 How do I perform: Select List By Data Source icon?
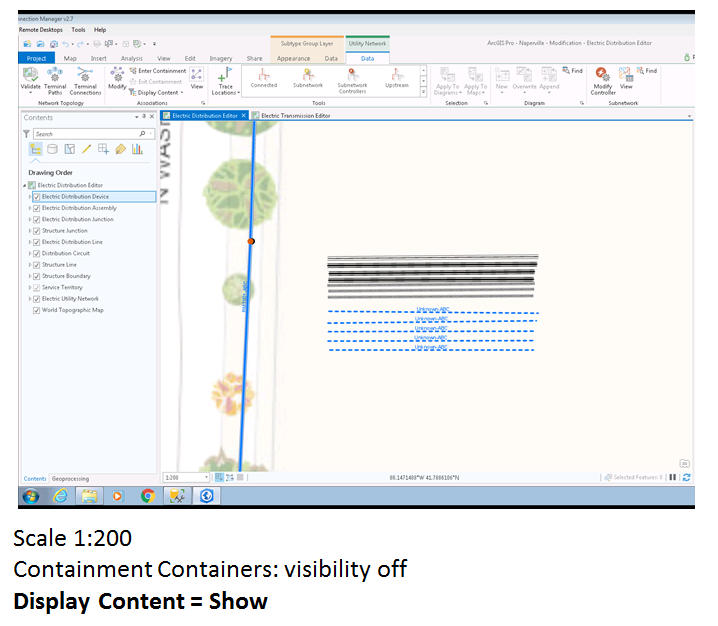pos(52,149)
